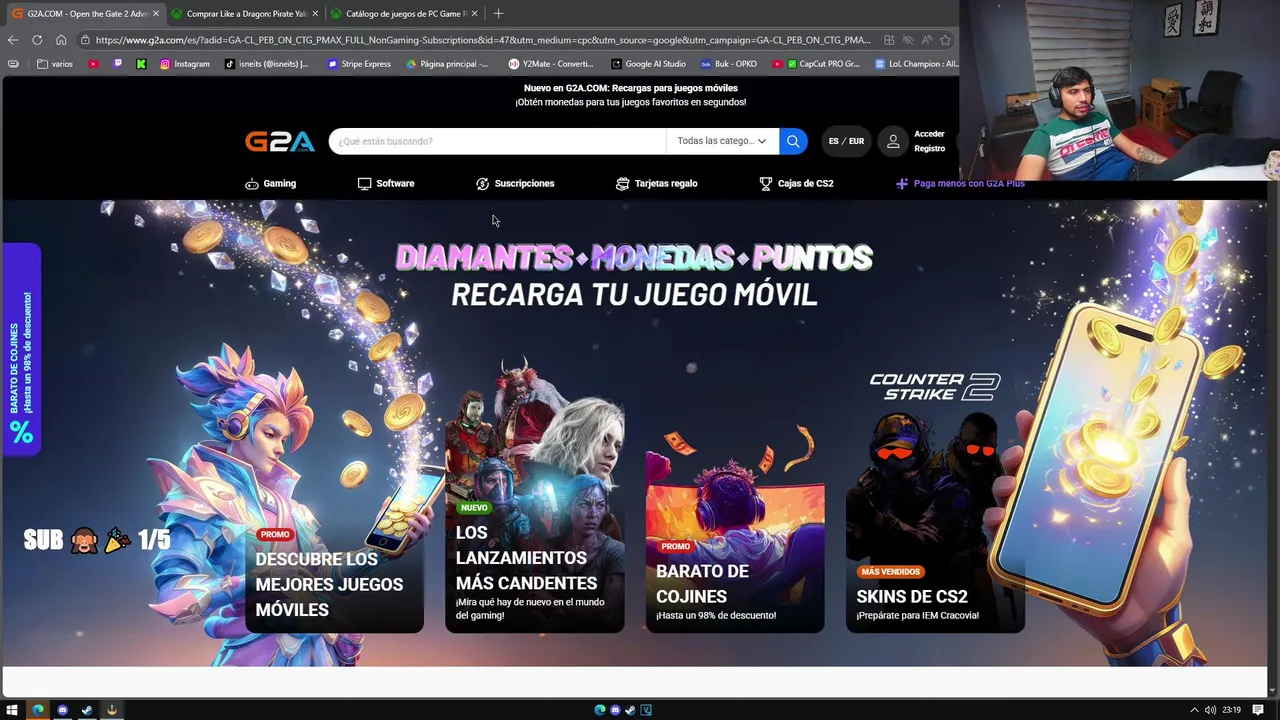The height and width of the screenshot is (720, 1280).
Task: Click the Diamantes Monedas Puntos banner heading
Action: (x=634, y=258)
